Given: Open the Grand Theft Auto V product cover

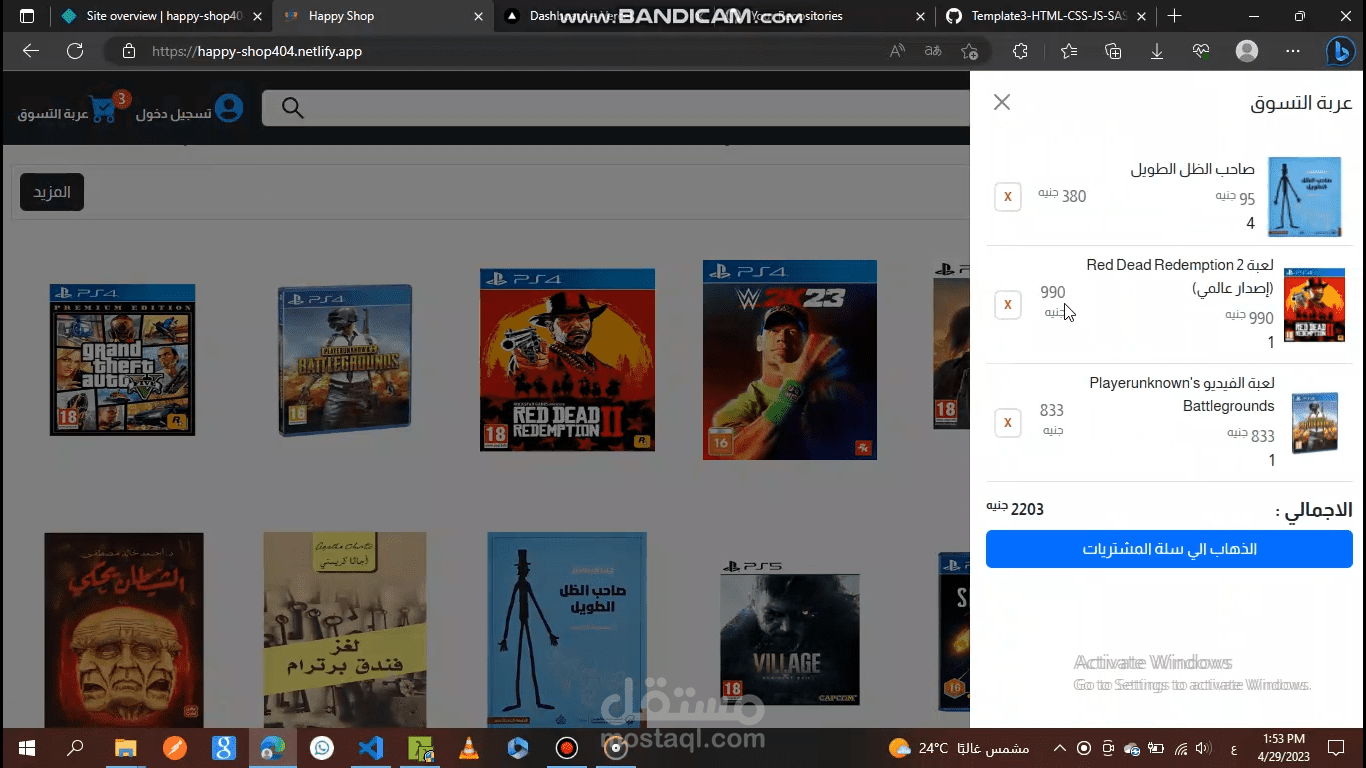Looking at the screenshot, I should pos(122,360).
